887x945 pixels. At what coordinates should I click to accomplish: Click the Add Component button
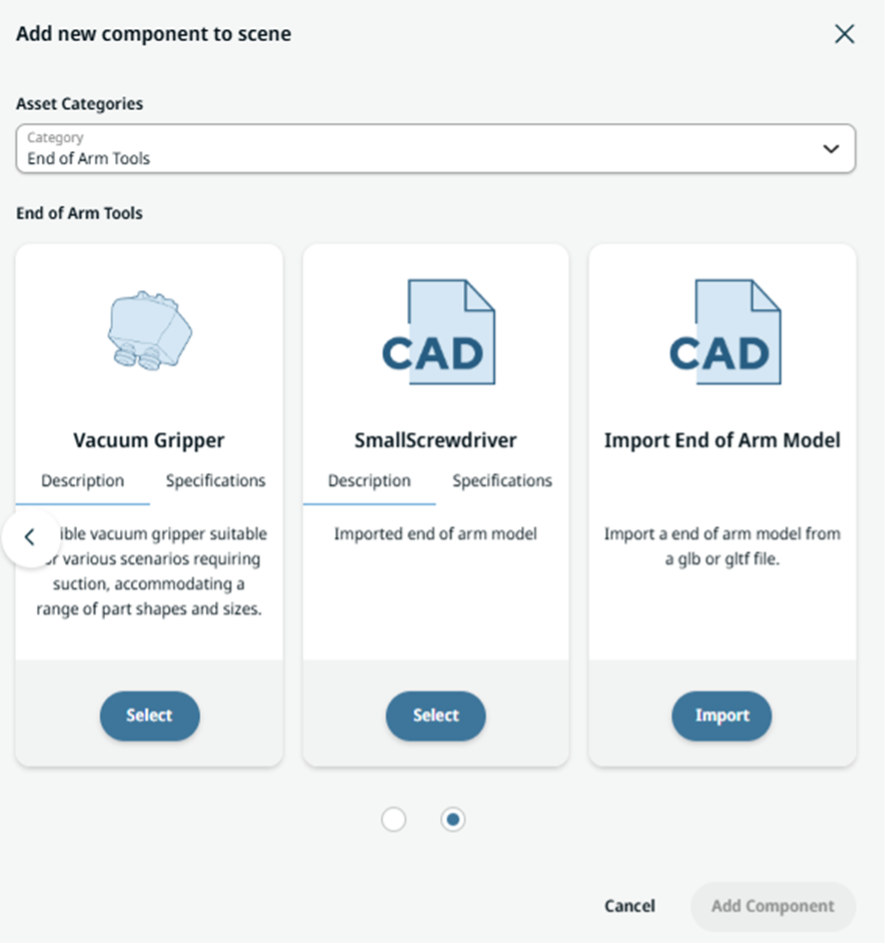point(772,906)
